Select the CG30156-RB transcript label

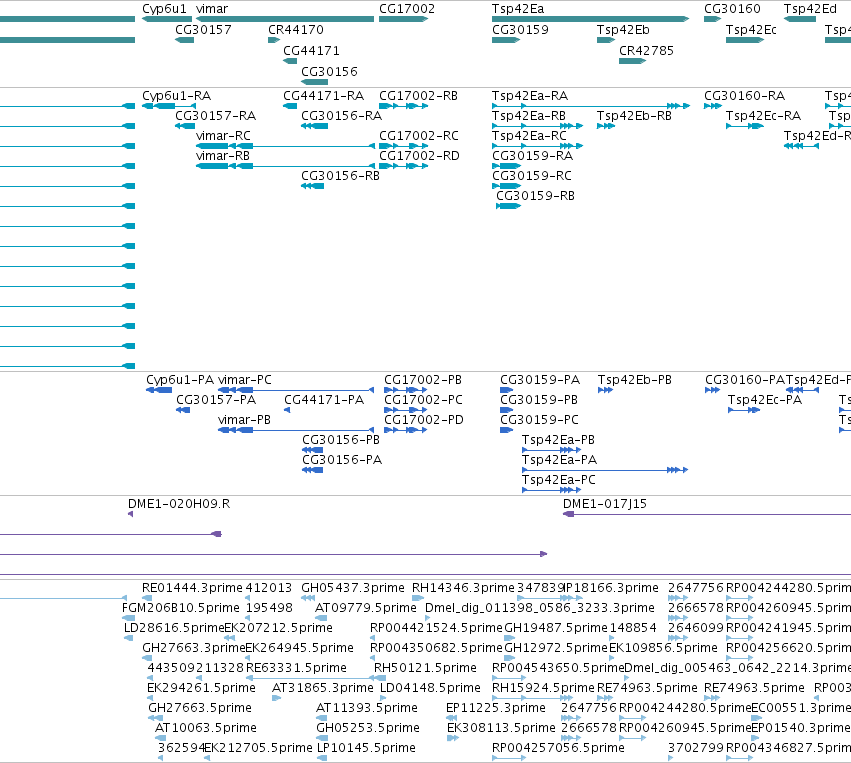tap(340, 176)
